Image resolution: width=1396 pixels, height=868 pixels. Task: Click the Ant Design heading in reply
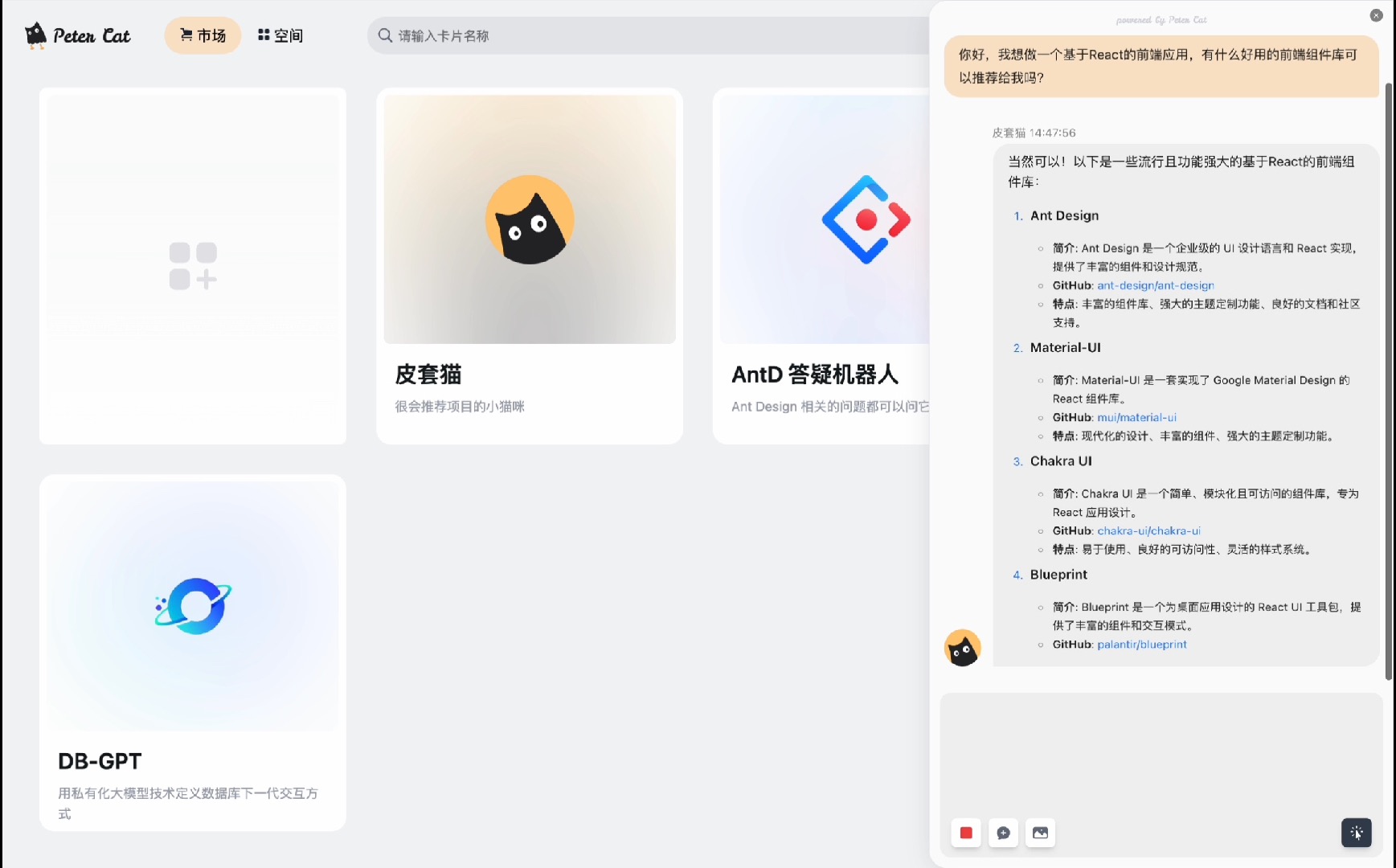coord(1064,215)
